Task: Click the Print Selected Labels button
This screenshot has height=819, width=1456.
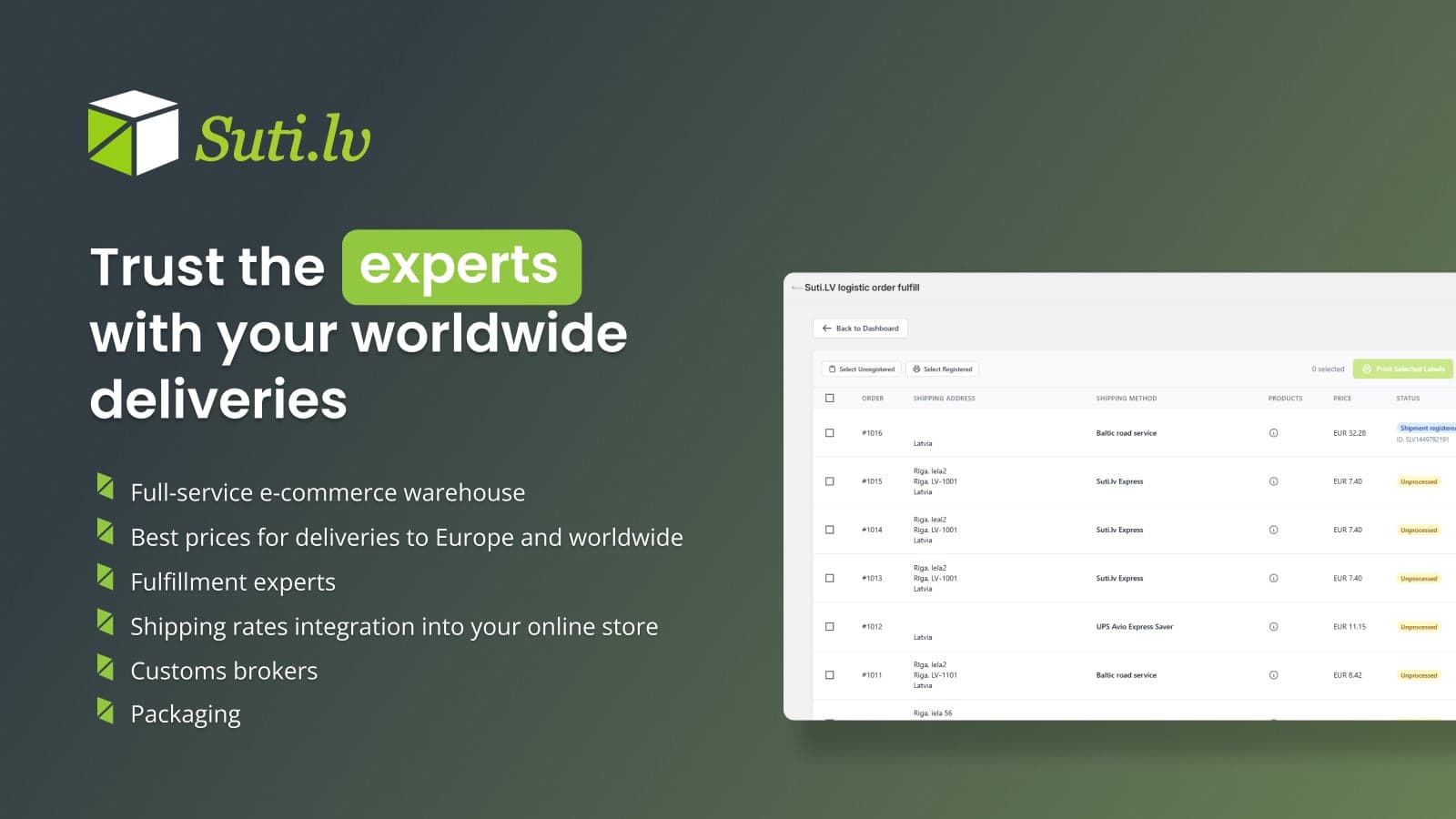Action: pos(1403,369)
